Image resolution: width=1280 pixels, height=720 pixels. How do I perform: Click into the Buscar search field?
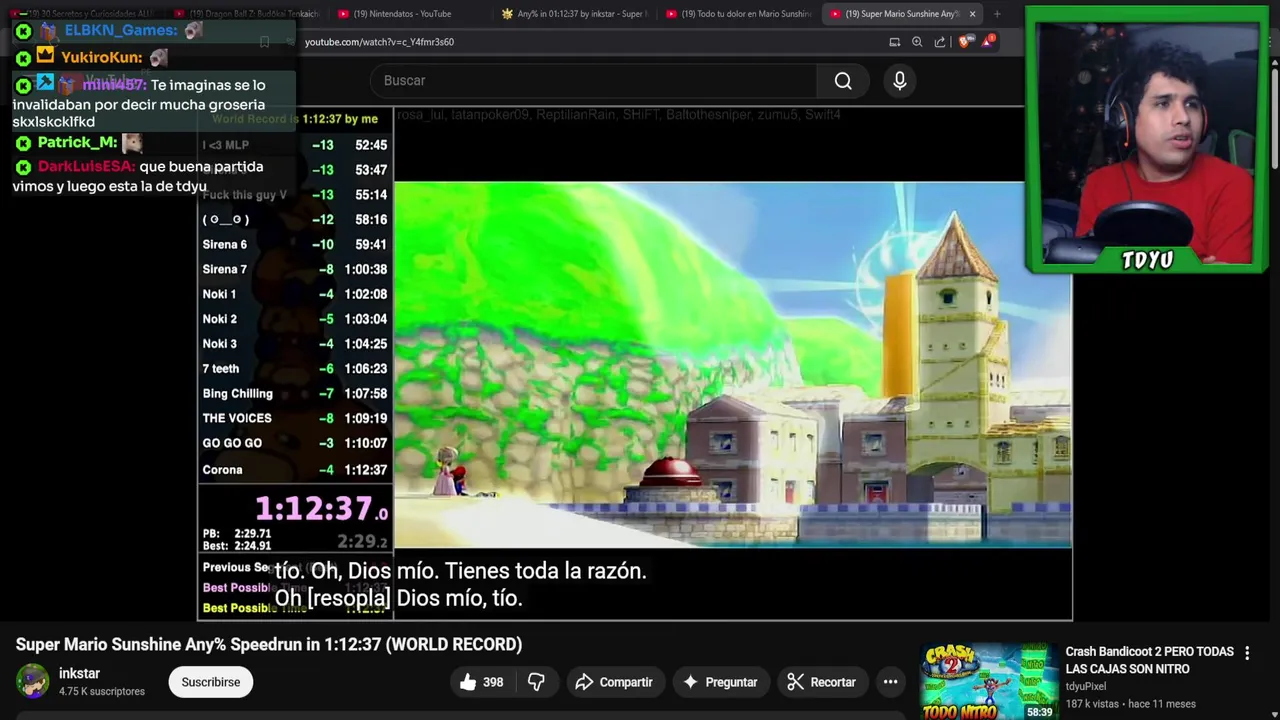click(593, 81)
